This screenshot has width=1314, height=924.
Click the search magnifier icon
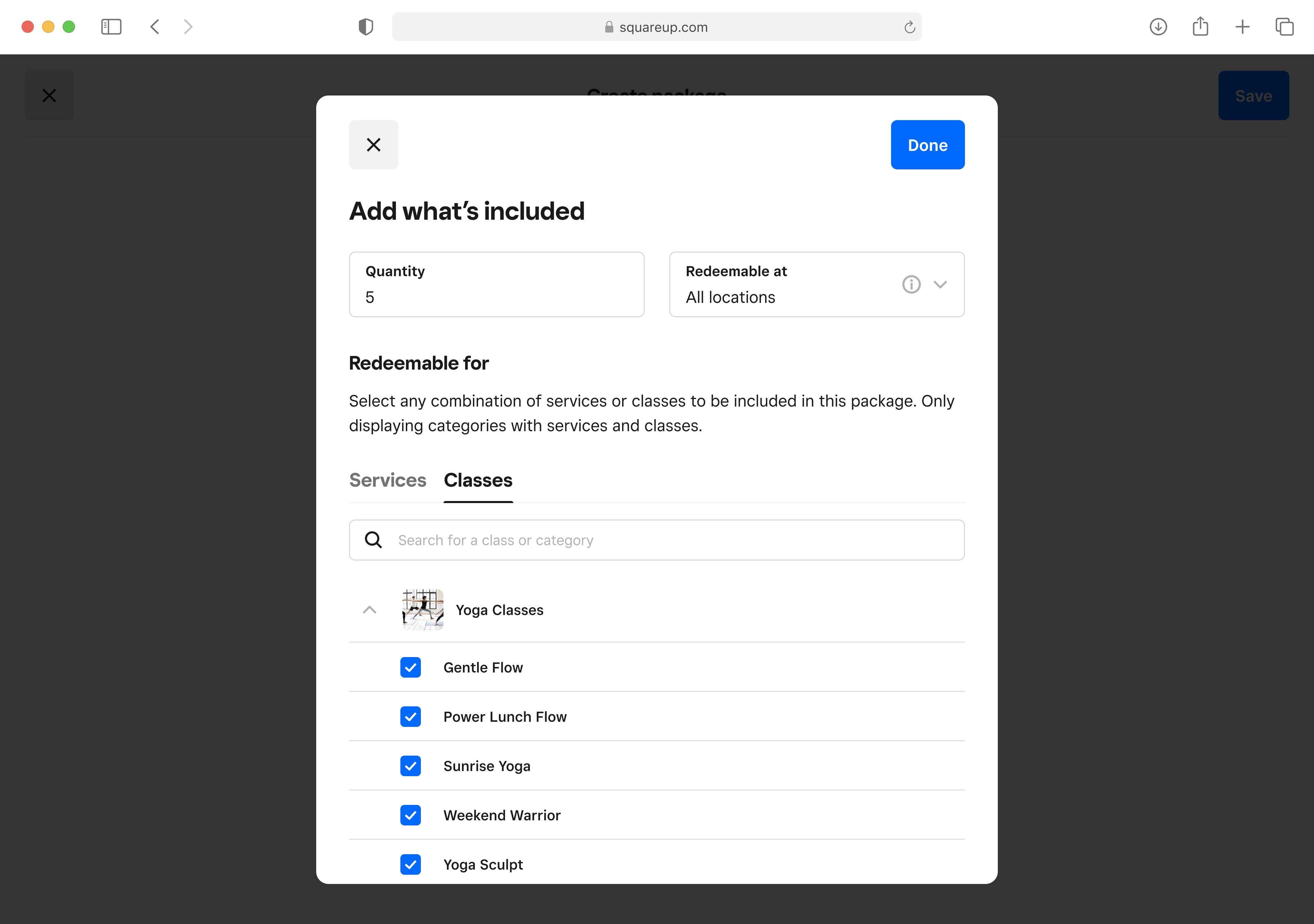[x=373, y=540]
